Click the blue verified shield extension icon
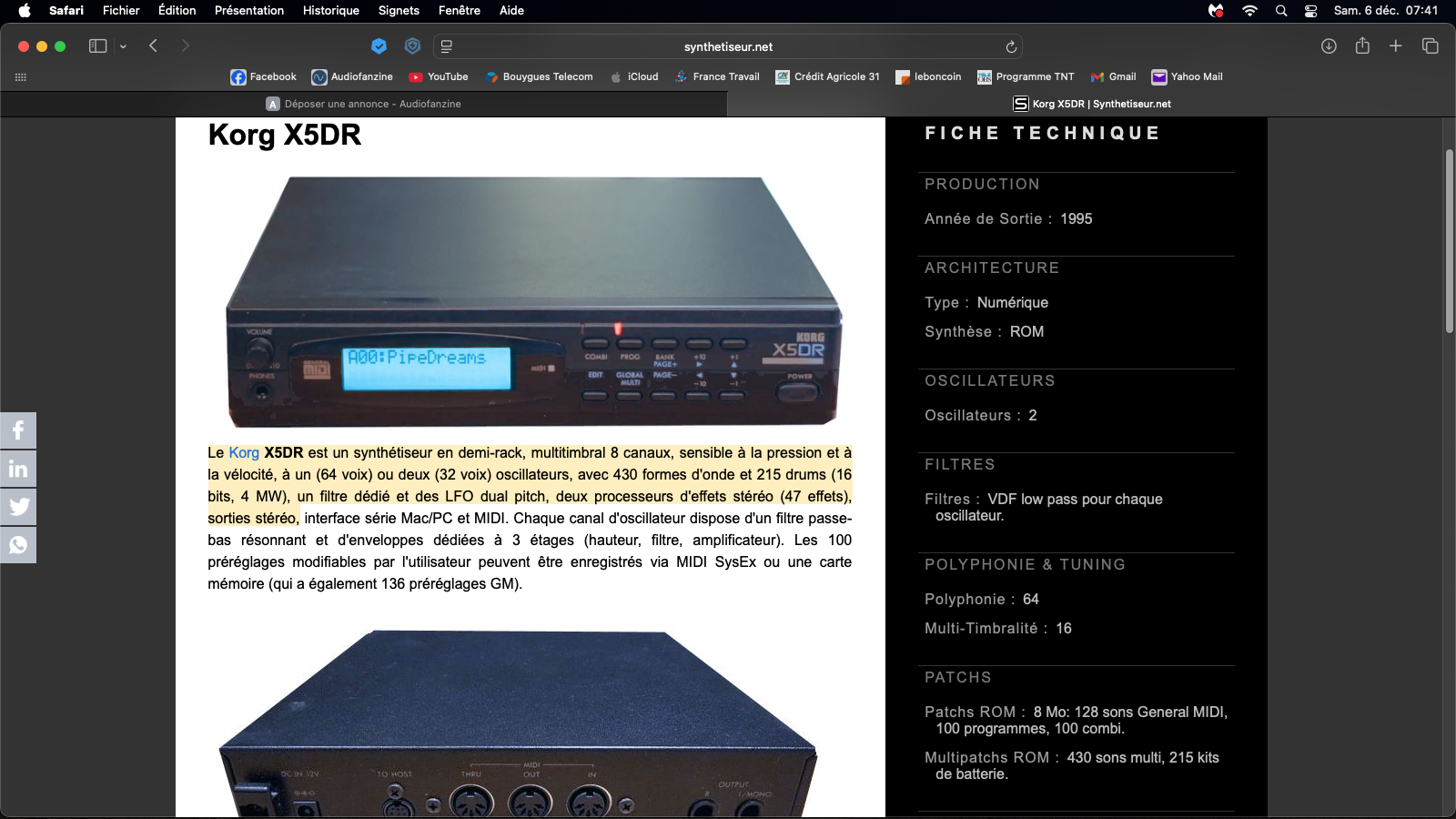This screenshot has height=819, width=1456. pos(379,46)
